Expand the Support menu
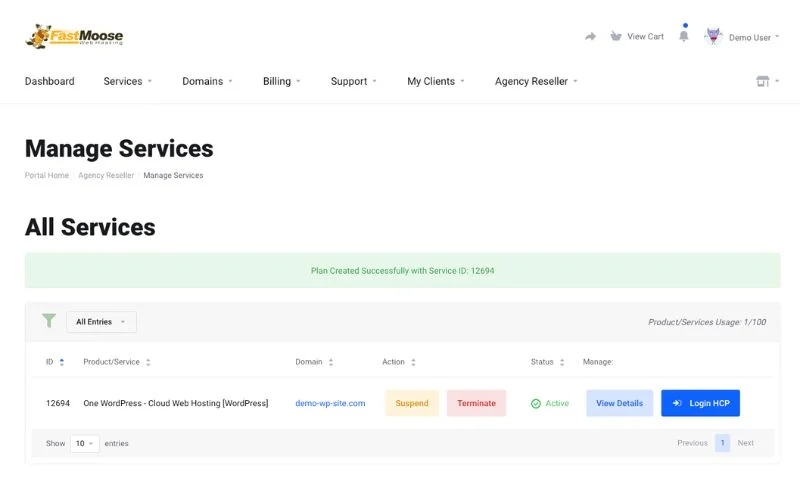The image size is (800, 500). click(354, 81)
